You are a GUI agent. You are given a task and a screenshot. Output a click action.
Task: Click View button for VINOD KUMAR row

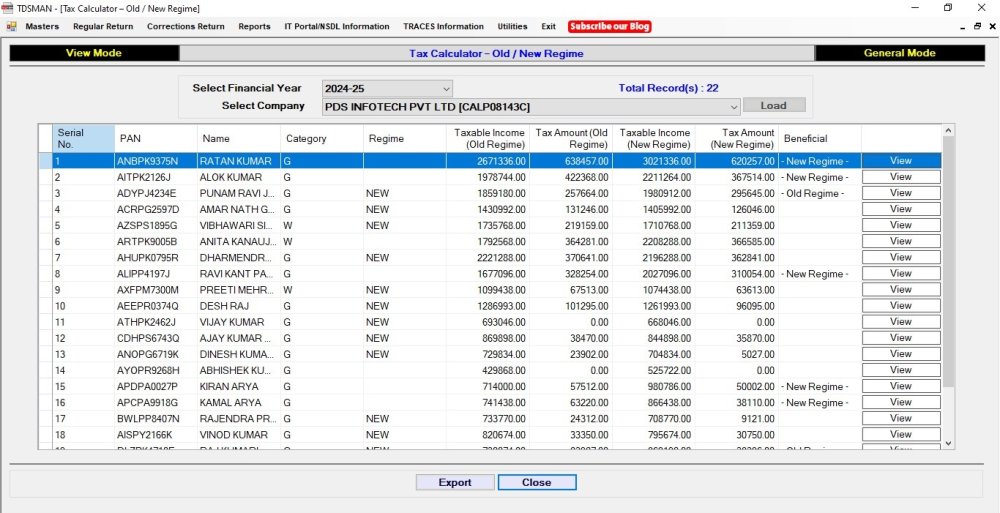point(900,435)
